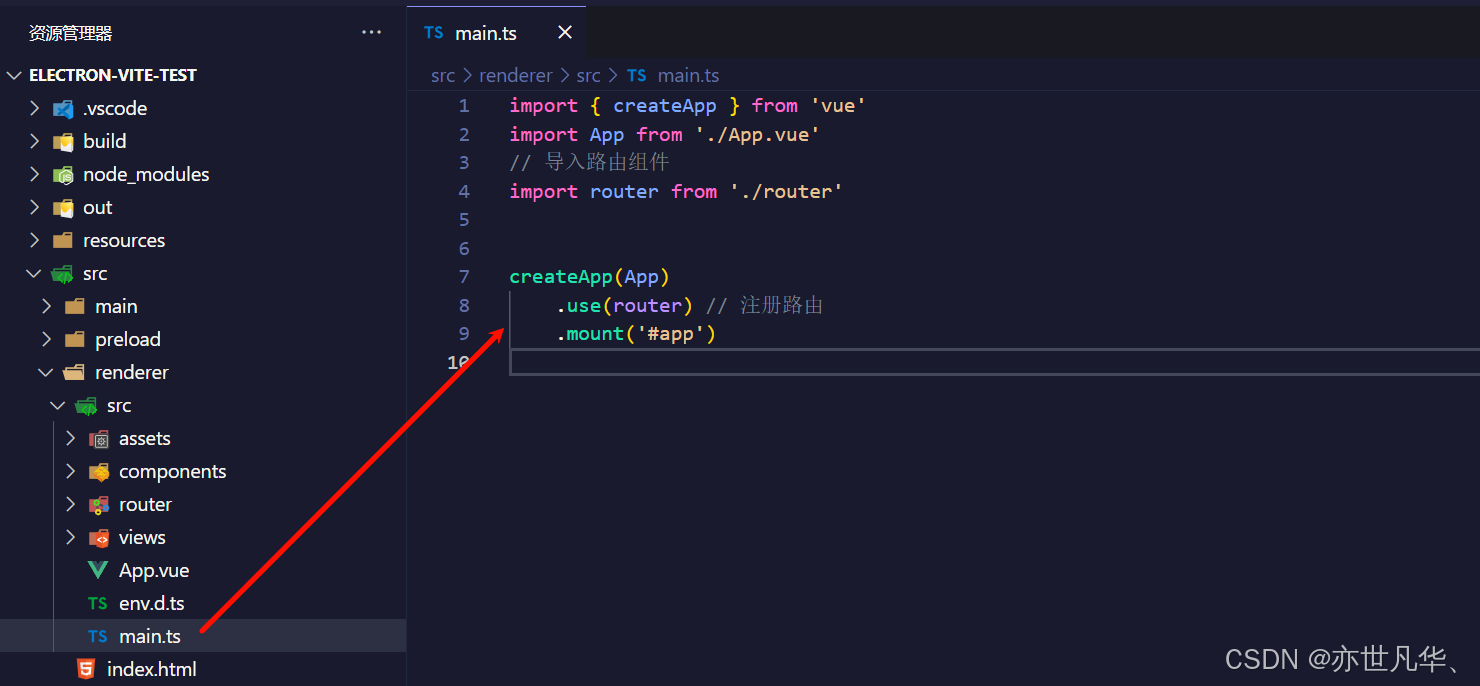Collapse the renderer folder chevron
Image resolution: width=1480 pixels, height=686 pixels.
click(47, 372)
